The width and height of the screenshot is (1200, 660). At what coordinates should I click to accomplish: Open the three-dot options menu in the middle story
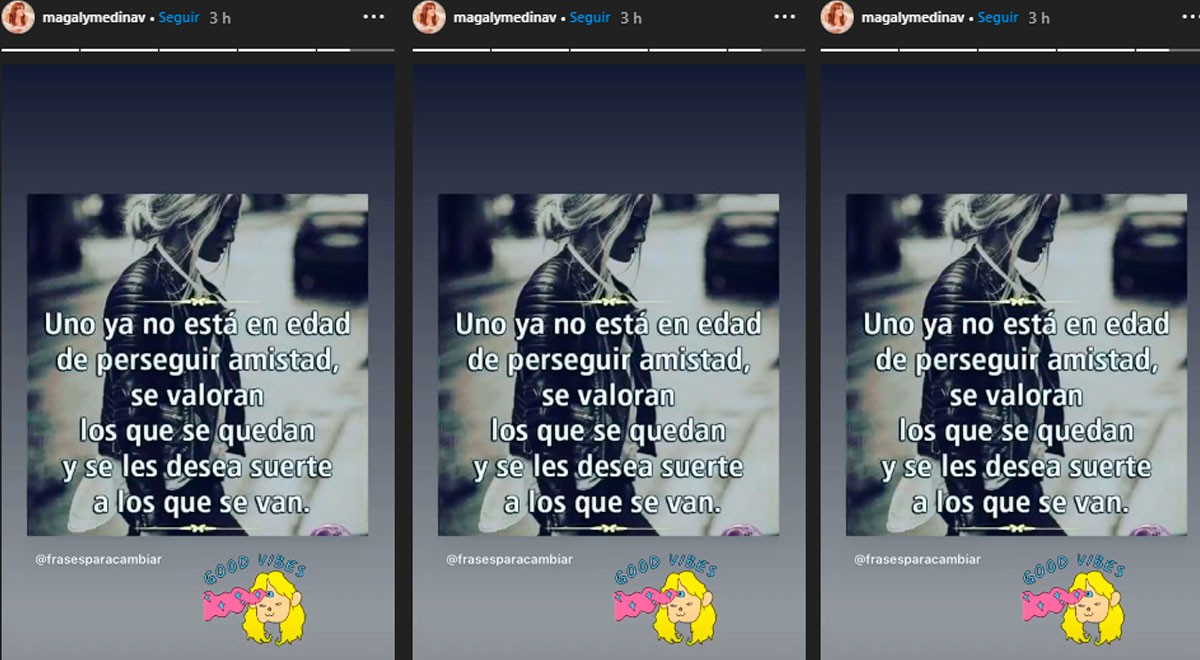tap(783, 18)
